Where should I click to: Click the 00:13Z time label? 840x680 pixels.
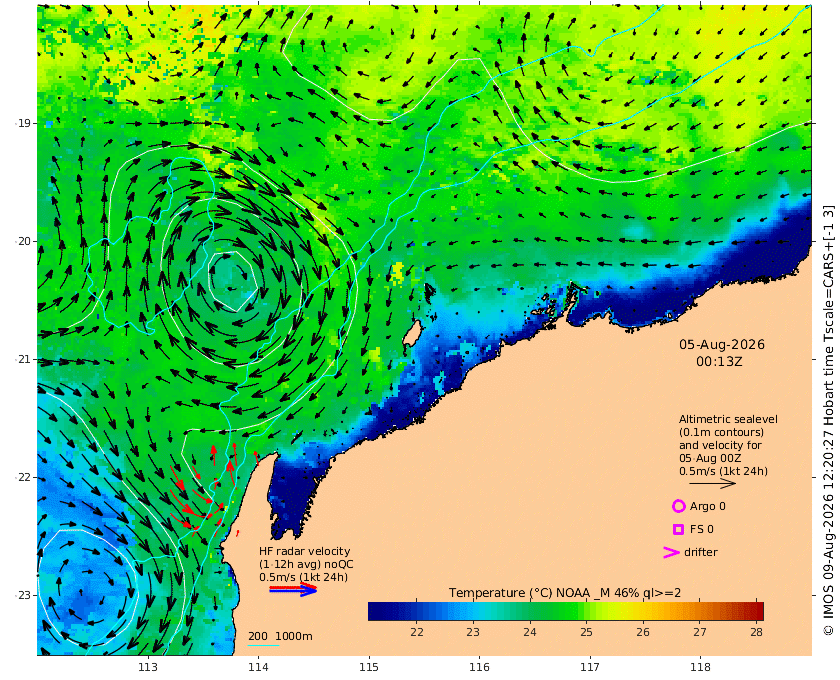(719, 362)
